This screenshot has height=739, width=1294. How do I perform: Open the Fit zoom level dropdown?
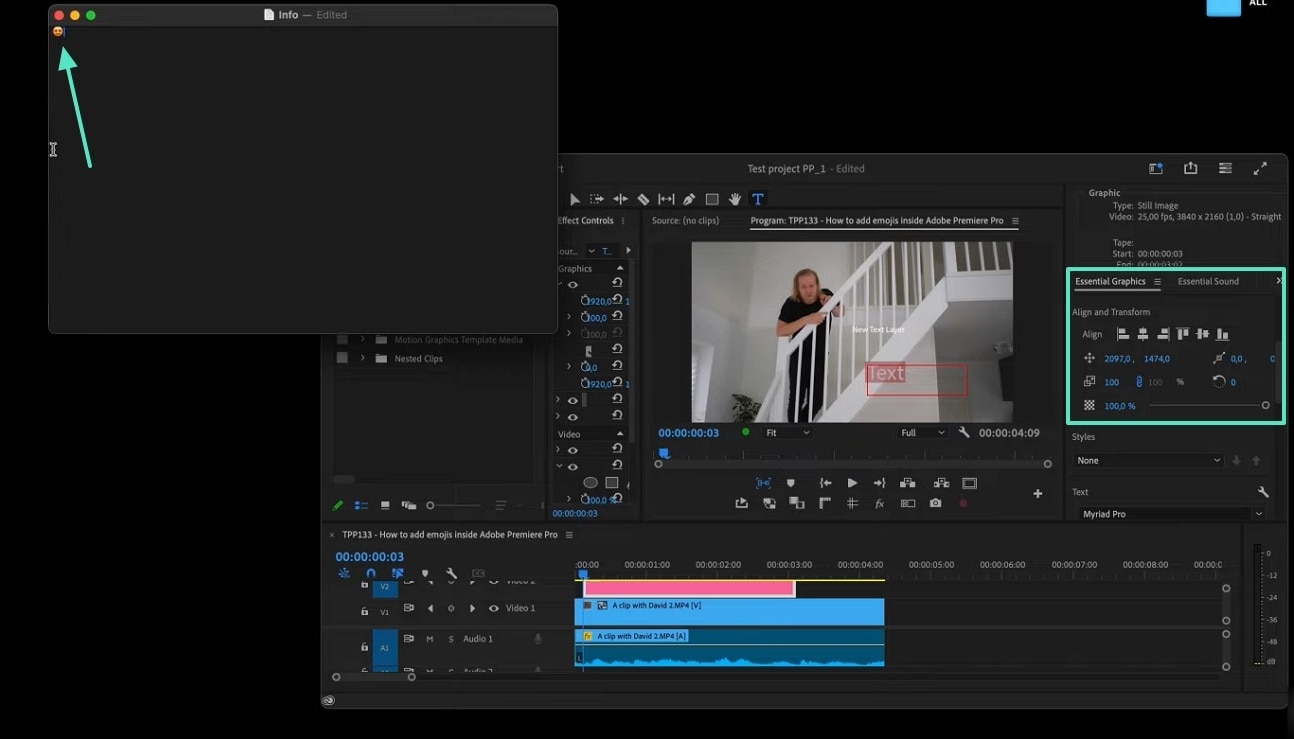[x=788, y=432]
